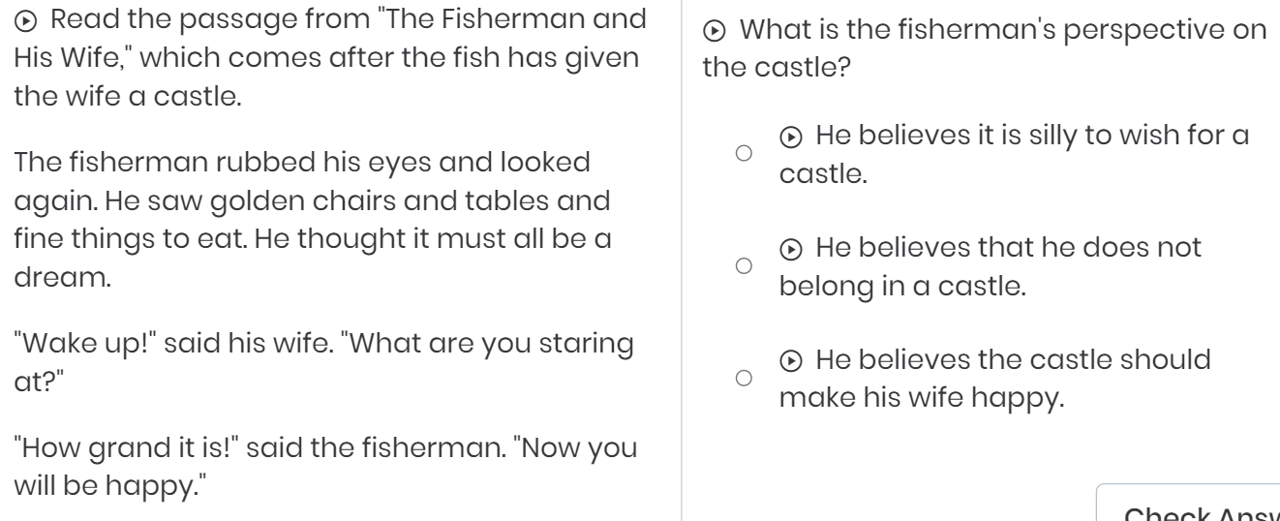Click the line 'The fisherman rubbed his eyes and looked'
Viewport: 1280px width, 521px height.
[302, 162]
